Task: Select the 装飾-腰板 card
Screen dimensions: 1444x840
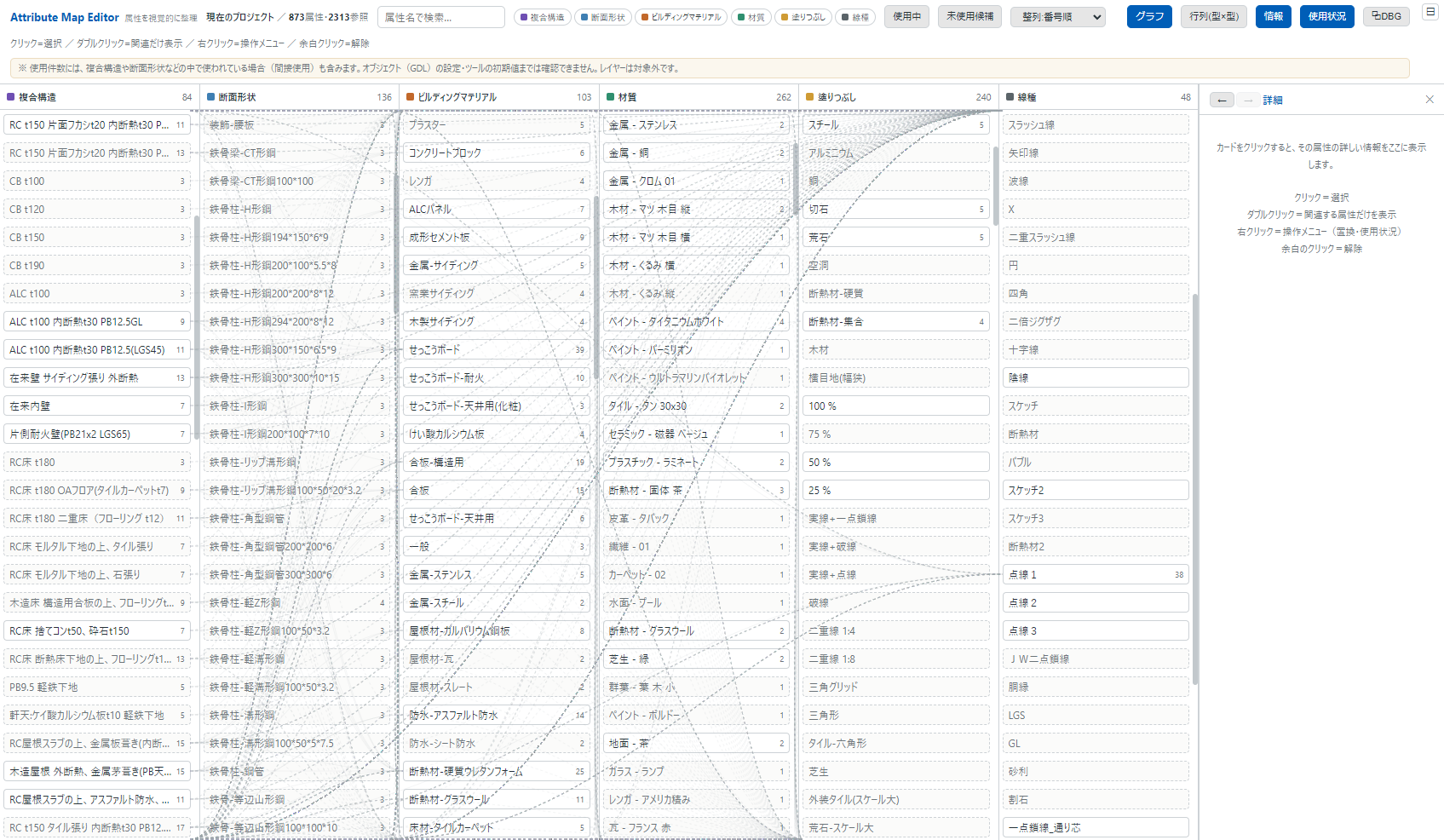Action: point(297,125)
